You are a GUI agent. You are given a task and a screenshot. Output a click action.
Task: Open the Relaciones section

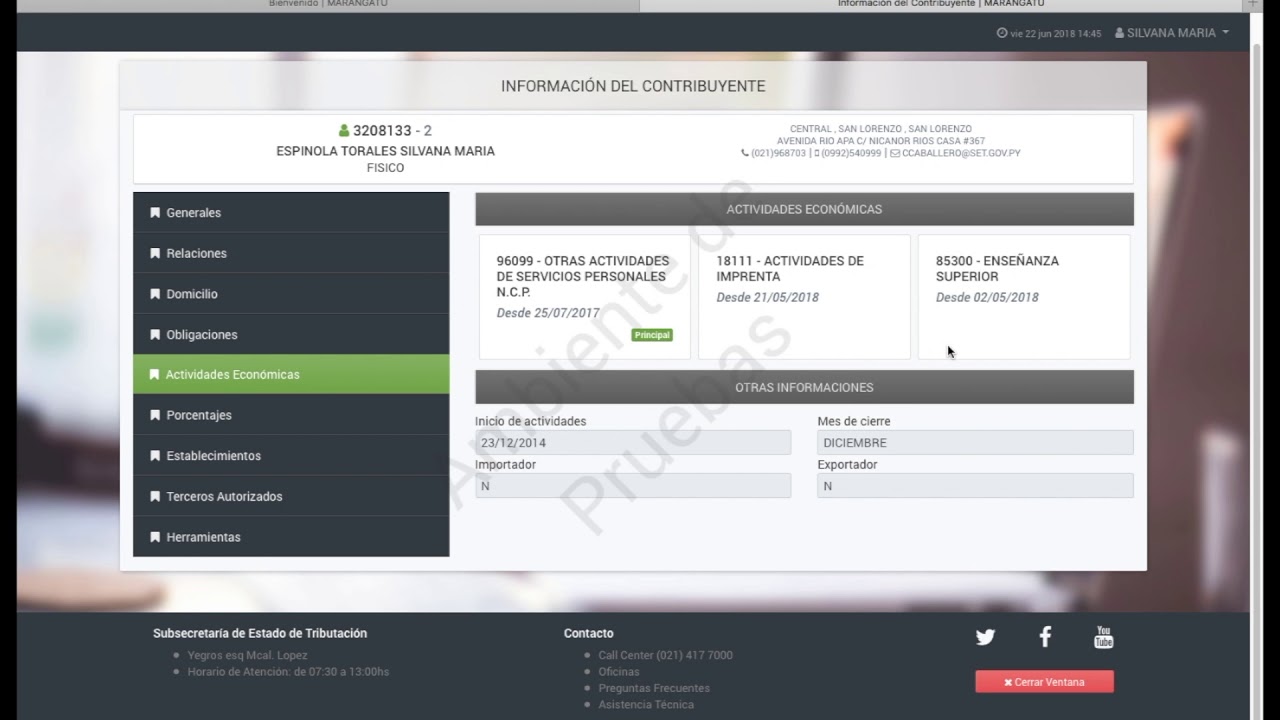[x=196, y=254]
